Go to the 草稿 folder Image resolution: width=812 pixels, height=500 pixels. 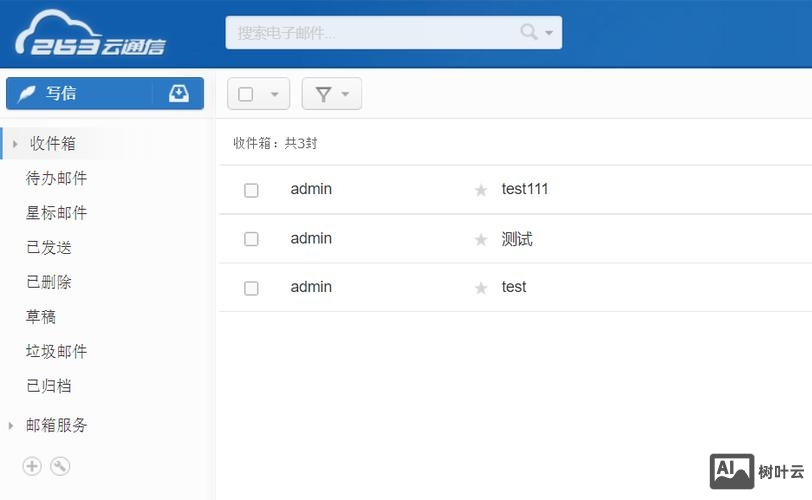coord(41,316)
